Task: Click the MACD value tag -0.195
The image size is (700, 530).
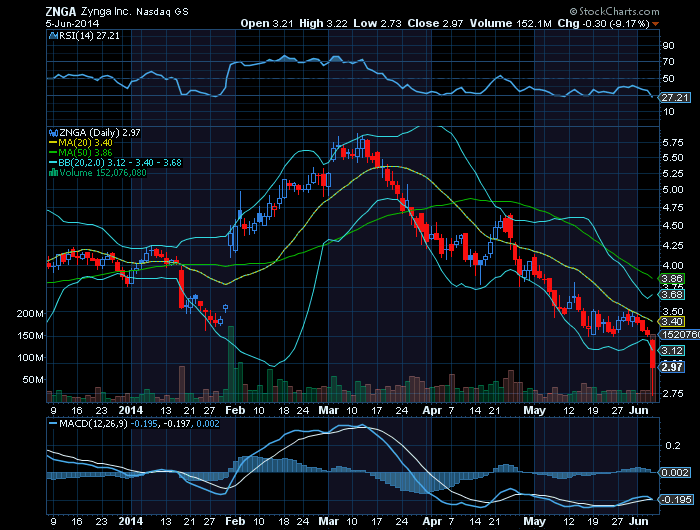Action: (x=676, y=500)
